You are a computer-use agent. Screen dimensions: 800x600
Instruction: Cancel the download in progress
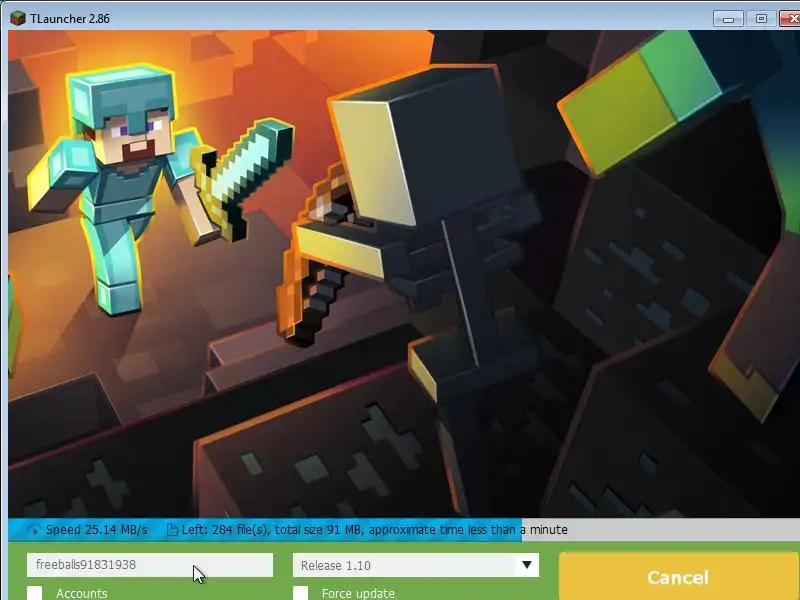(x=679, y=577)
